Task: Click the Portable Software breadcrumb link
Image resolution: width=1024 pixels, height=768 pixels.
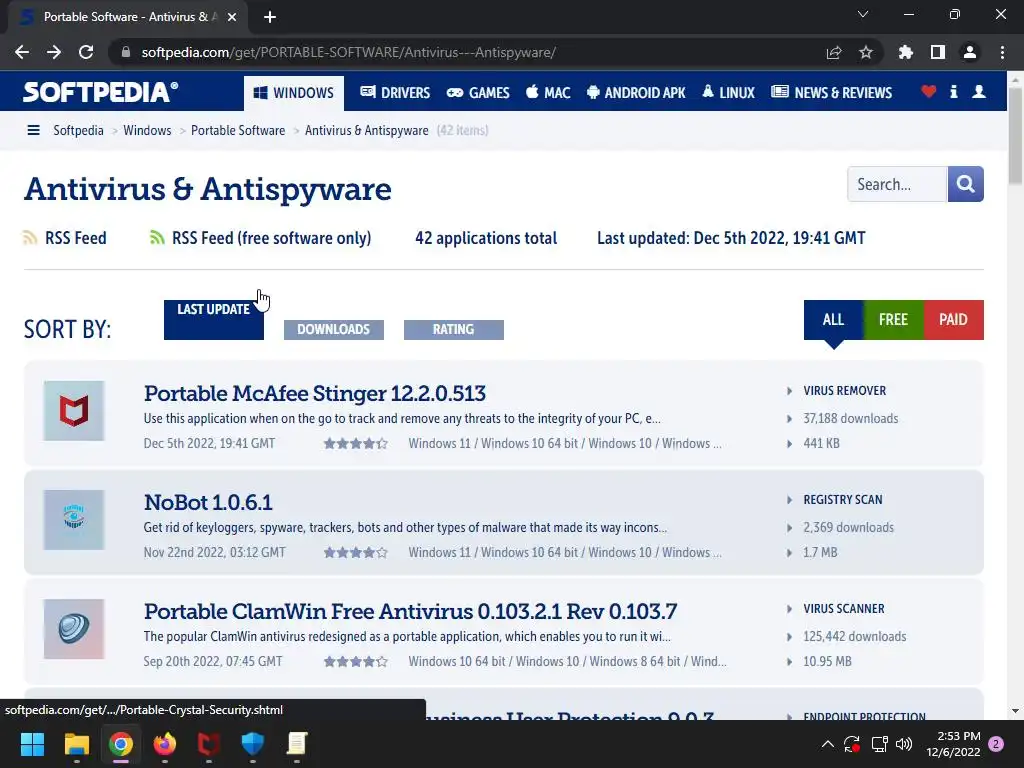Action: [238, 131]
